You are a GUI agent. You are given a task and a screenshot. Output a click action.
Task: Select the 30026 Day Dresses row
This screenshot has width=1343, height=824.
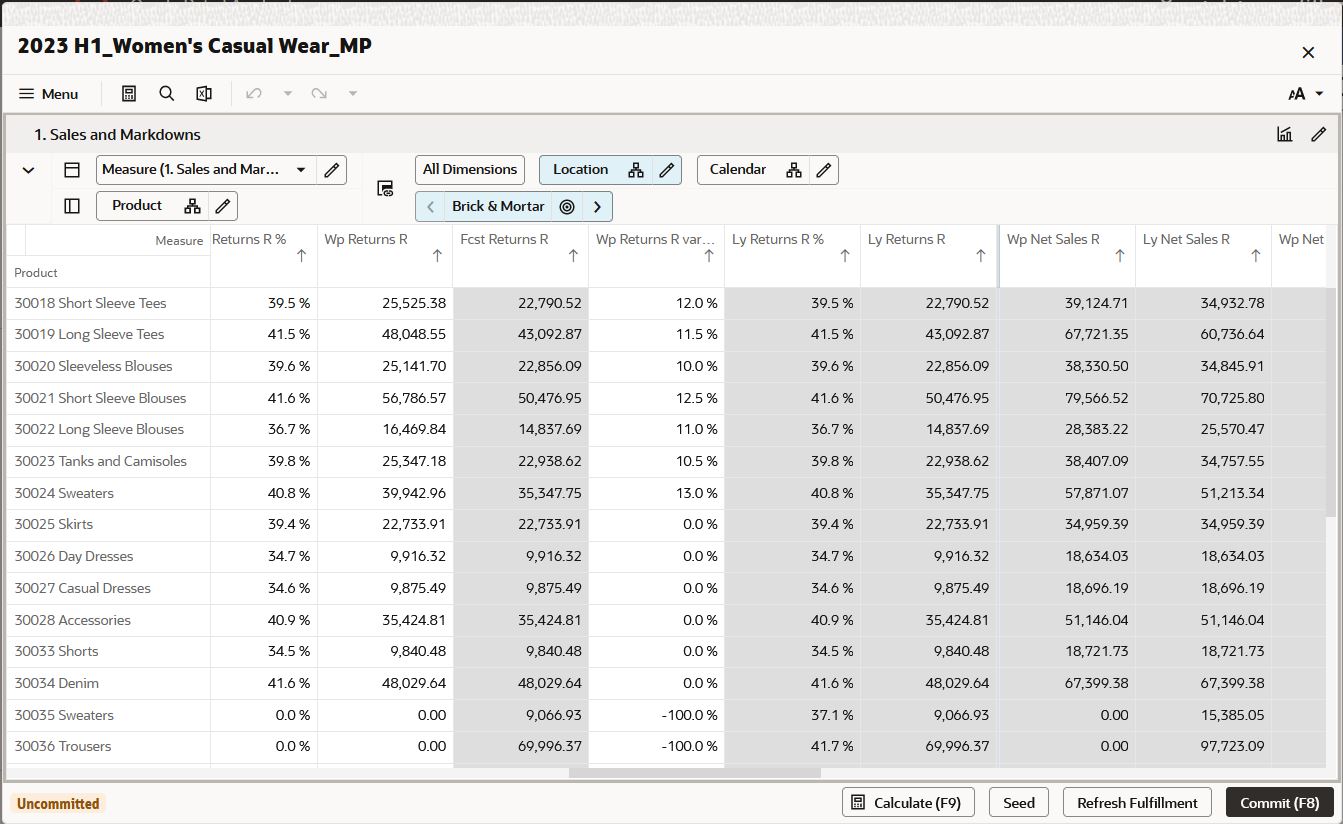coord(108,556)
